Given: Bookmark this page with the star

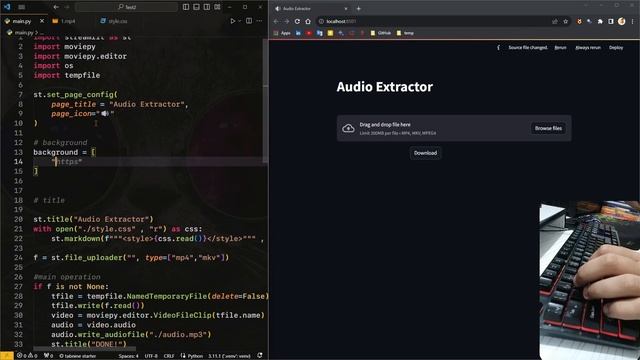Looking at the screenshot, I should click(566, 21).
